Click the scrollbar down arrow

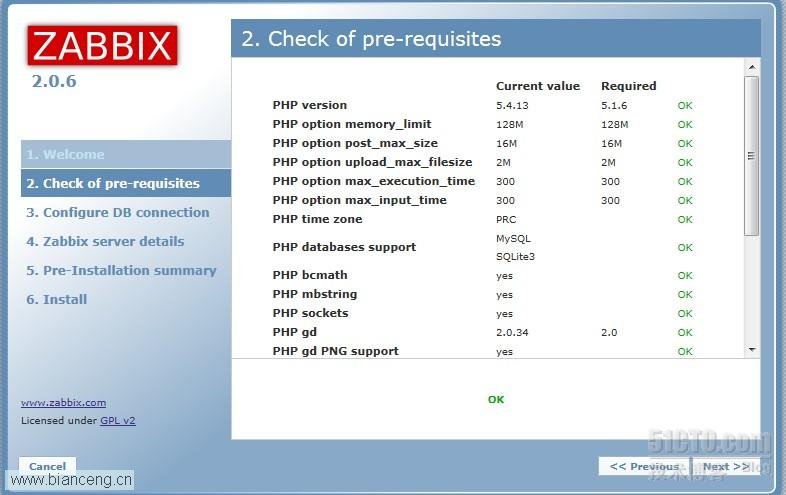coord(751,350)
